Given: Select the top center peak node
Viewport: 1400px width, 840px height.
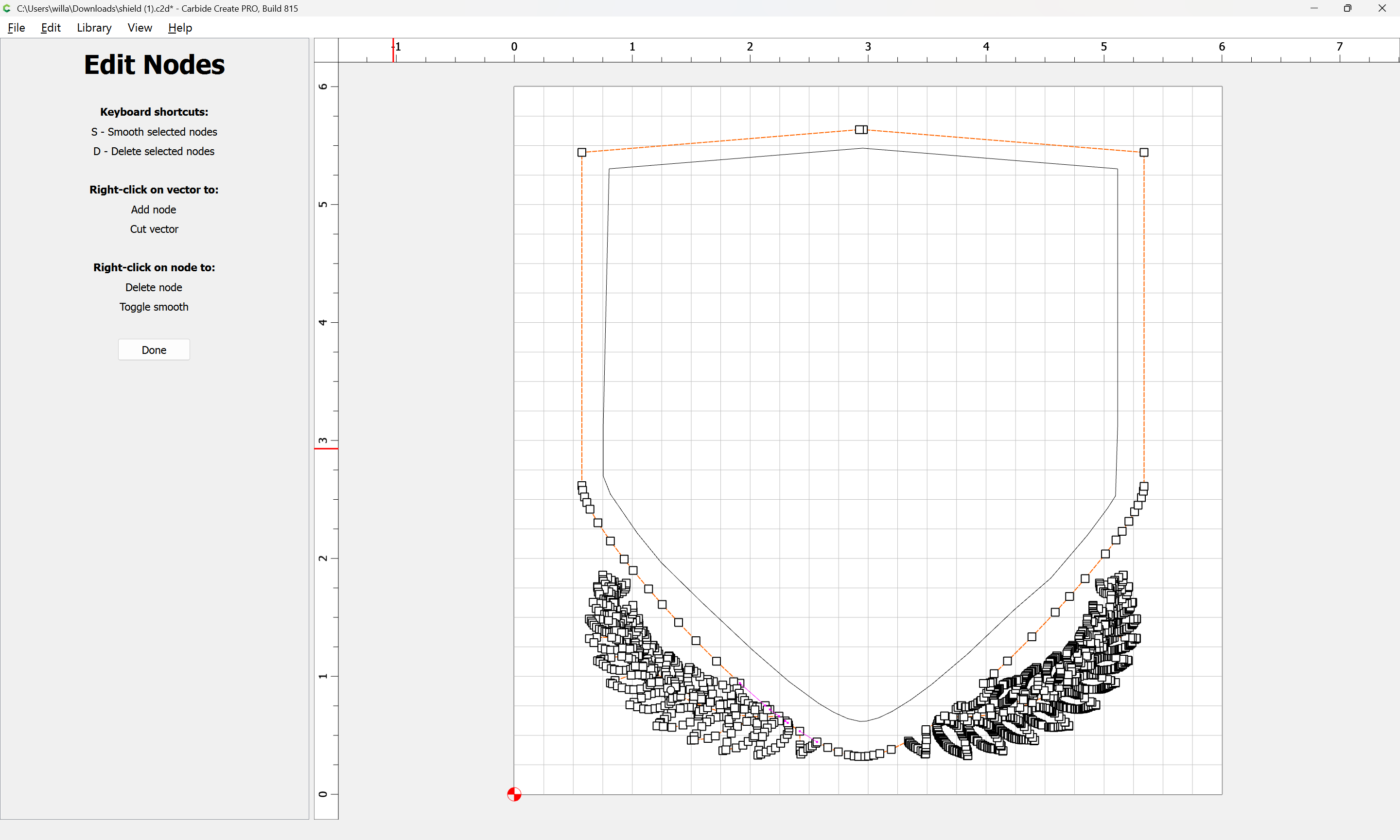Looking at the screenshot, I should (x=861, y=130).
